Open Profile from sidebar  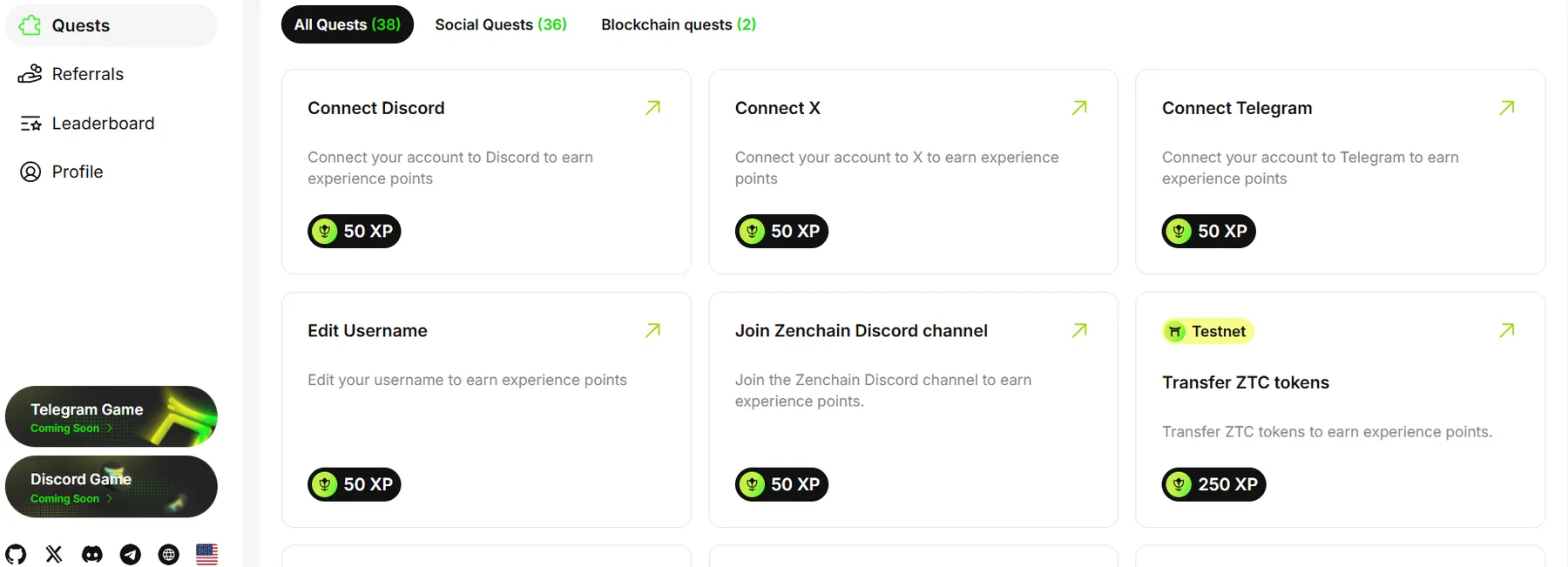[x=77, y=172]
